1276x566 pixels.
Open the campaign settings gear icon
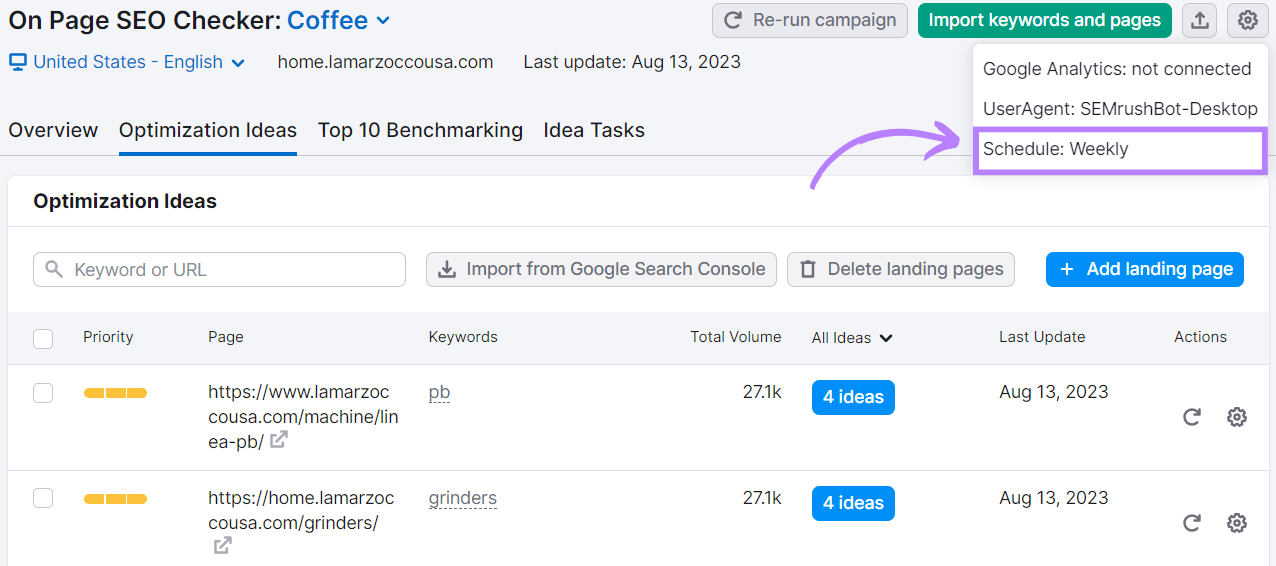click(1247, 20)
